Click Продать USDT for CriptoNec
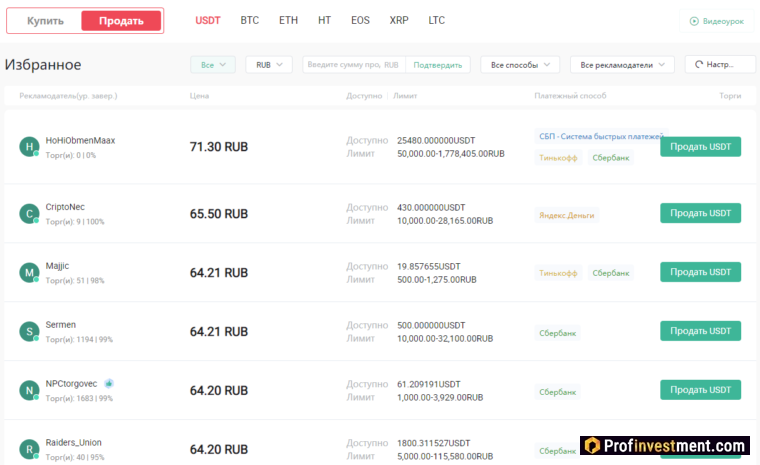760x465 pixels. tap(700, 213)
